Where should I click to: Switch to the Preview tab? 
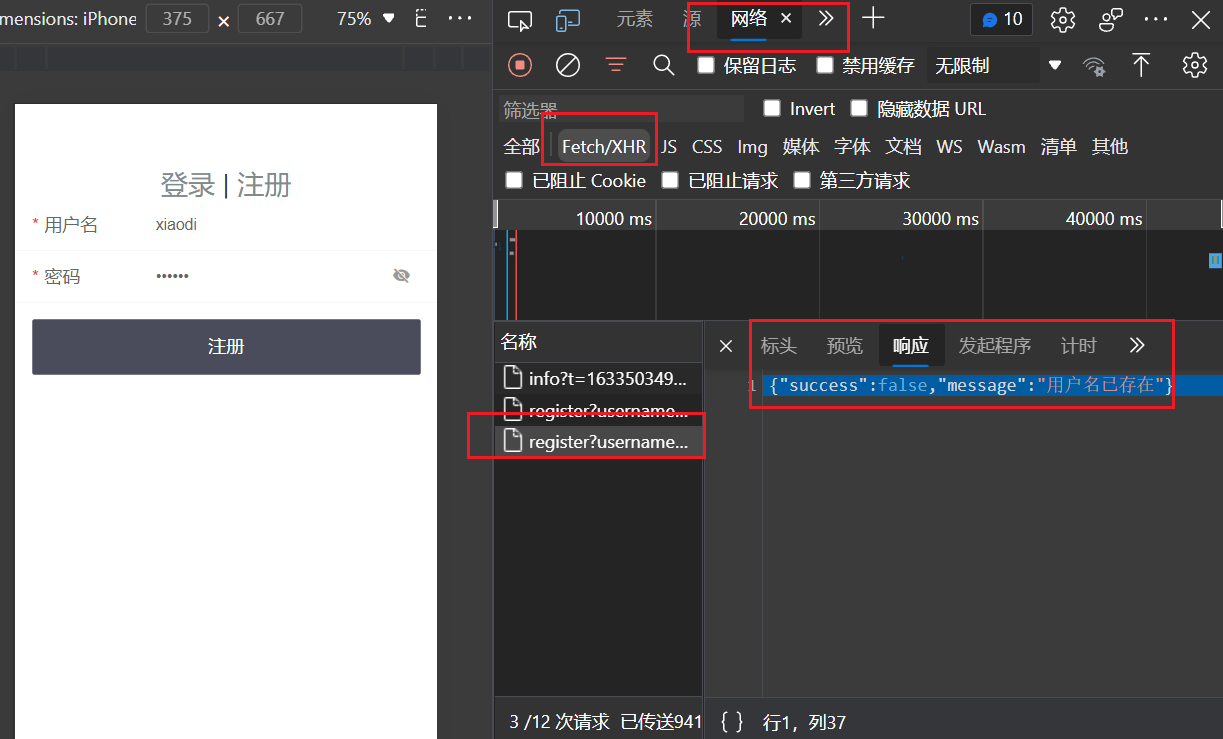click(845, 346)
